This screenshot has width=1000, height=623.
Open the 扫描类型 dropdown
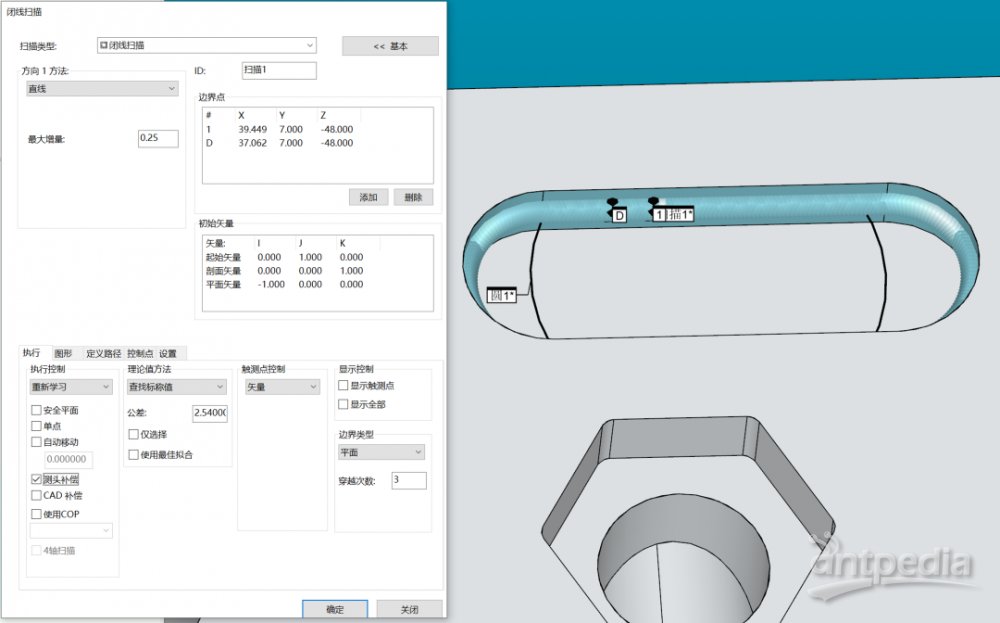point(207,45)
